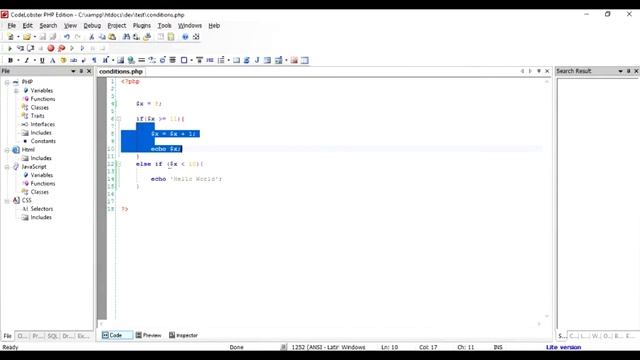Click the Lite version link

click(x=563, y=347)
